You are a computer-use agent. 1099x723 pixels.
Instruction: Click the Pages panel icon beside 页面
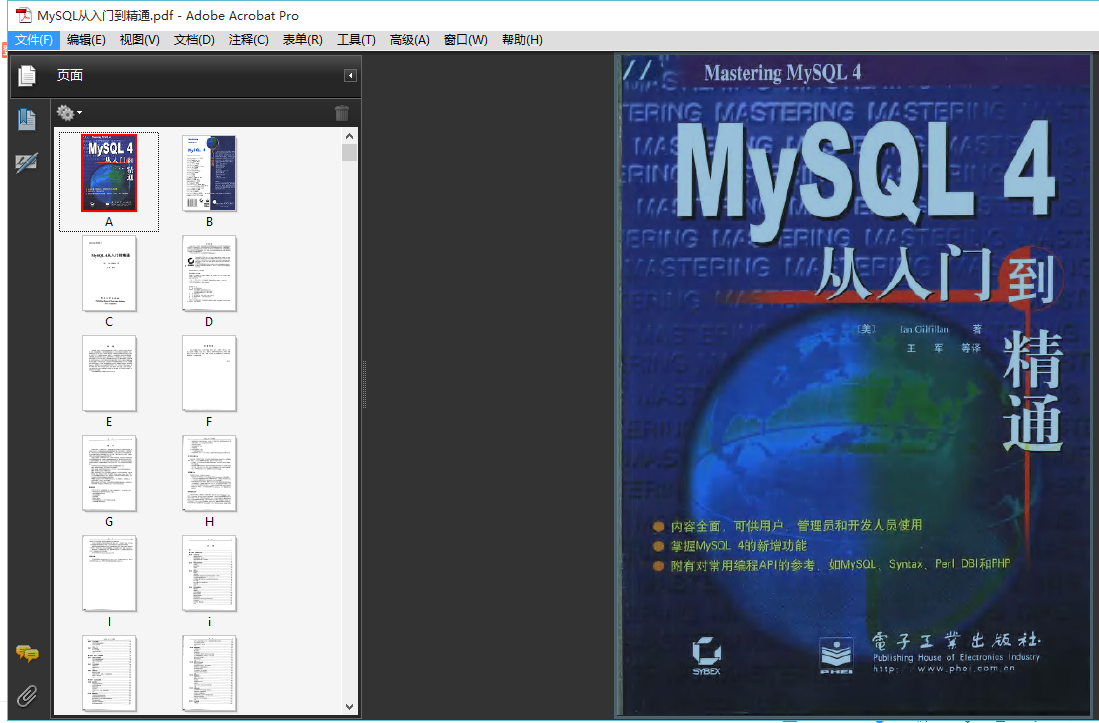(x=27, y=75)
